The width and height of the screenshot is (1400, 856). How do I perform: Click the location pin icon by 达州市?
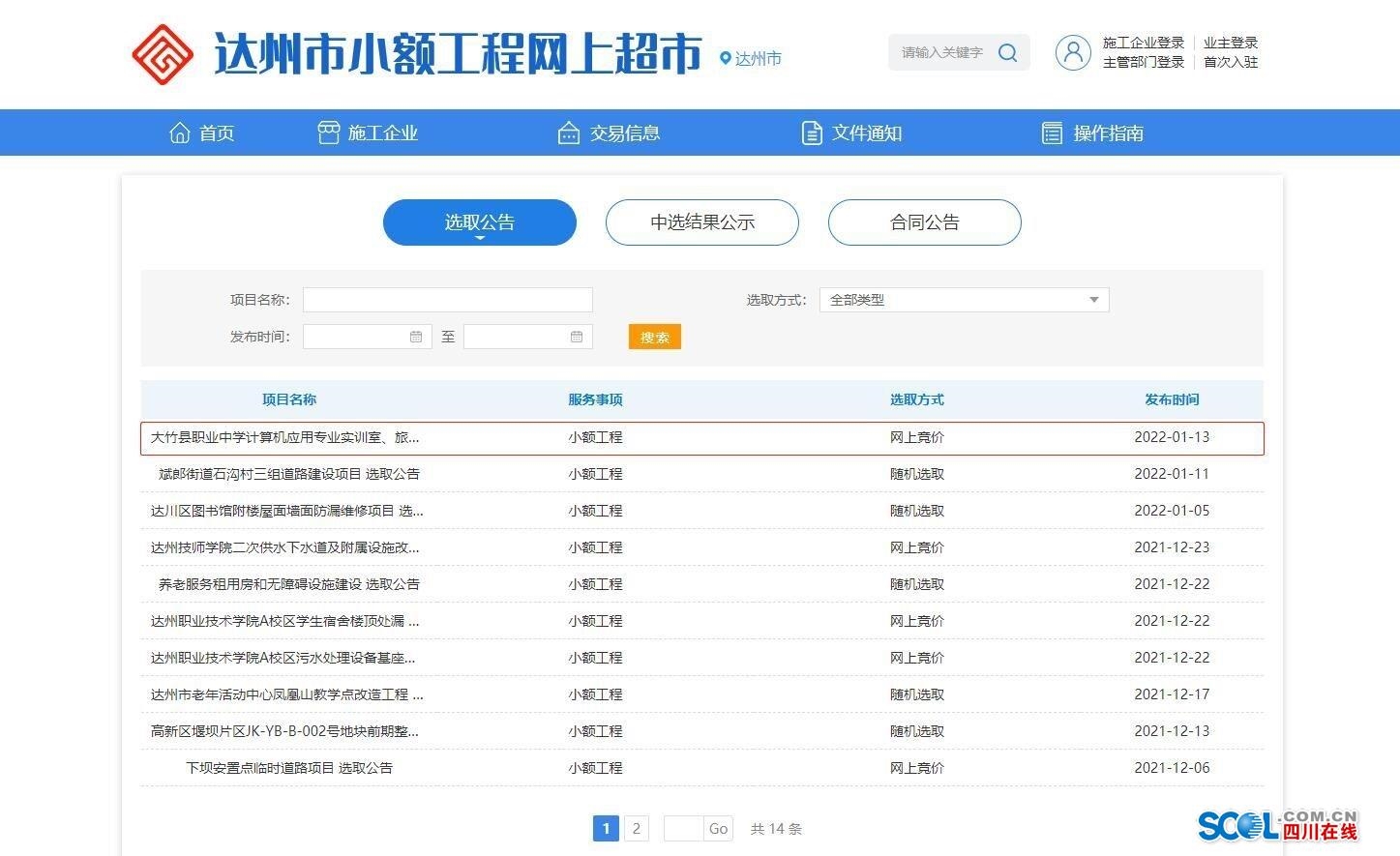tap(726, 58)
